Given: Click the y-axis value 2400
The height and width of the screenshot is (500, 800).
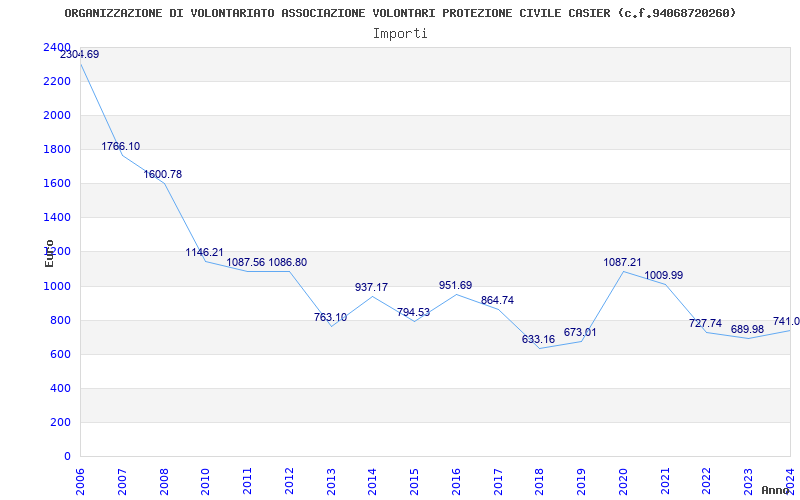Looking at the screenshot, I should pos(57,47).
